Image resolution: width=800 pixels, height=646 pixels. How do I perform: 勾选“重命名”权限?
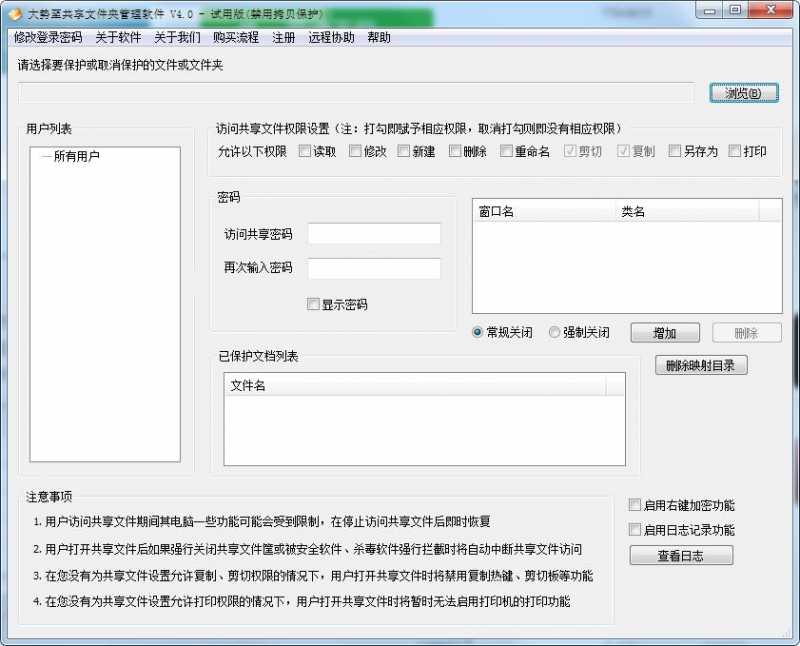[x=508, y=151]
